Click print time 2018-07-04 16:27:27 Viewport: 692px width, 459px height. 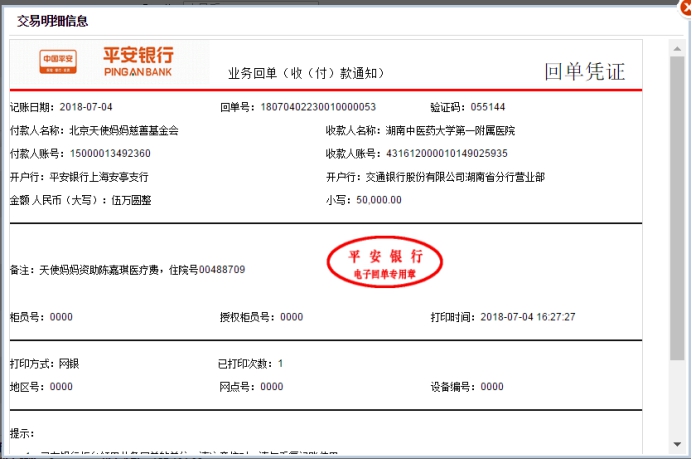coord(528,317)
